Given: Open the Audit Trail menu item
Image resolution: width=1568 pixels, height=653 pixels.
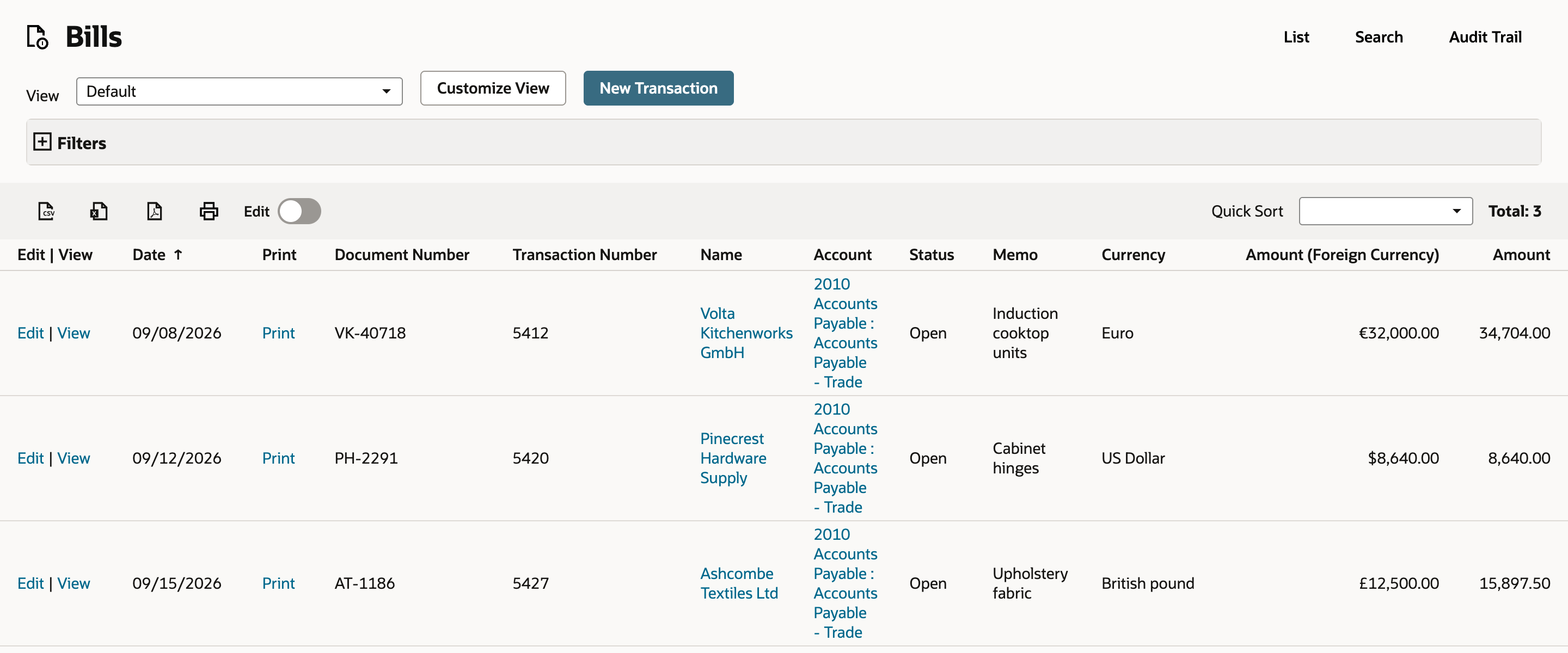Looking at the screenshot, I should [1485, 37].
